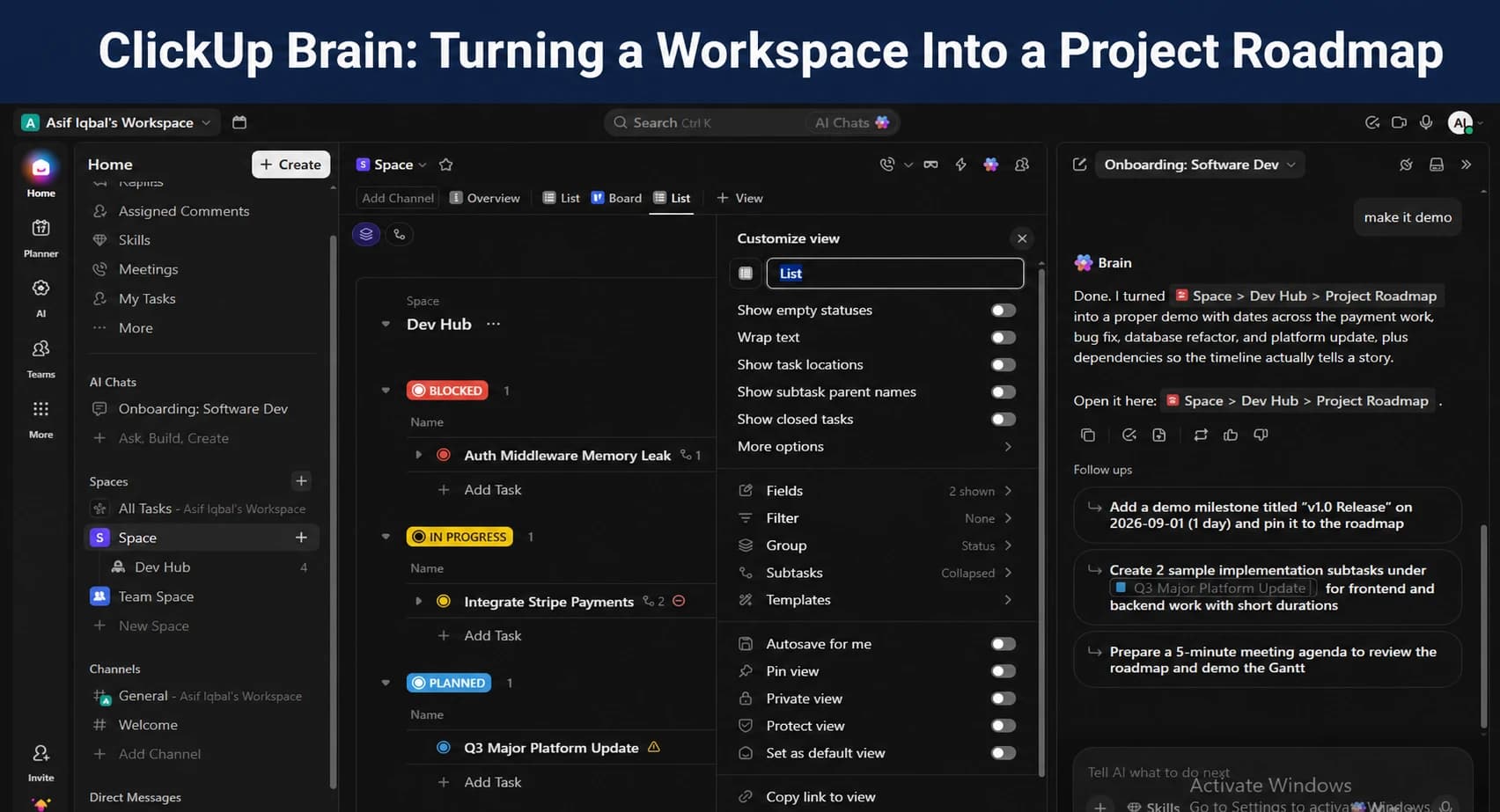Open Project Roadmap link after Open it here
The height and width of the screenshot is (812, 1500).
1298,401
